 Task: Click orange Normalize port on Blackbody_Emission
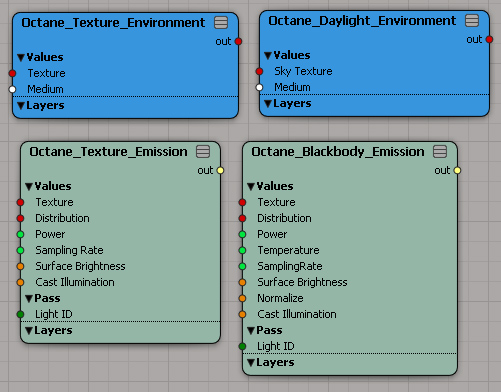tap(242, 298)
